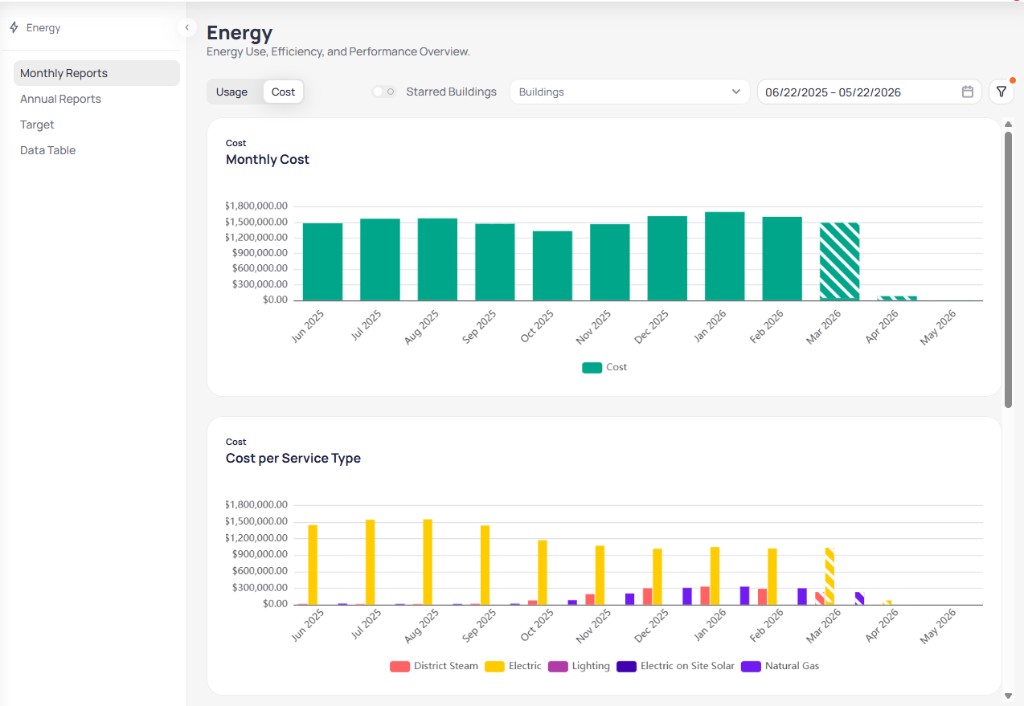Expand the Buildings dropdown

pos(630,92)
